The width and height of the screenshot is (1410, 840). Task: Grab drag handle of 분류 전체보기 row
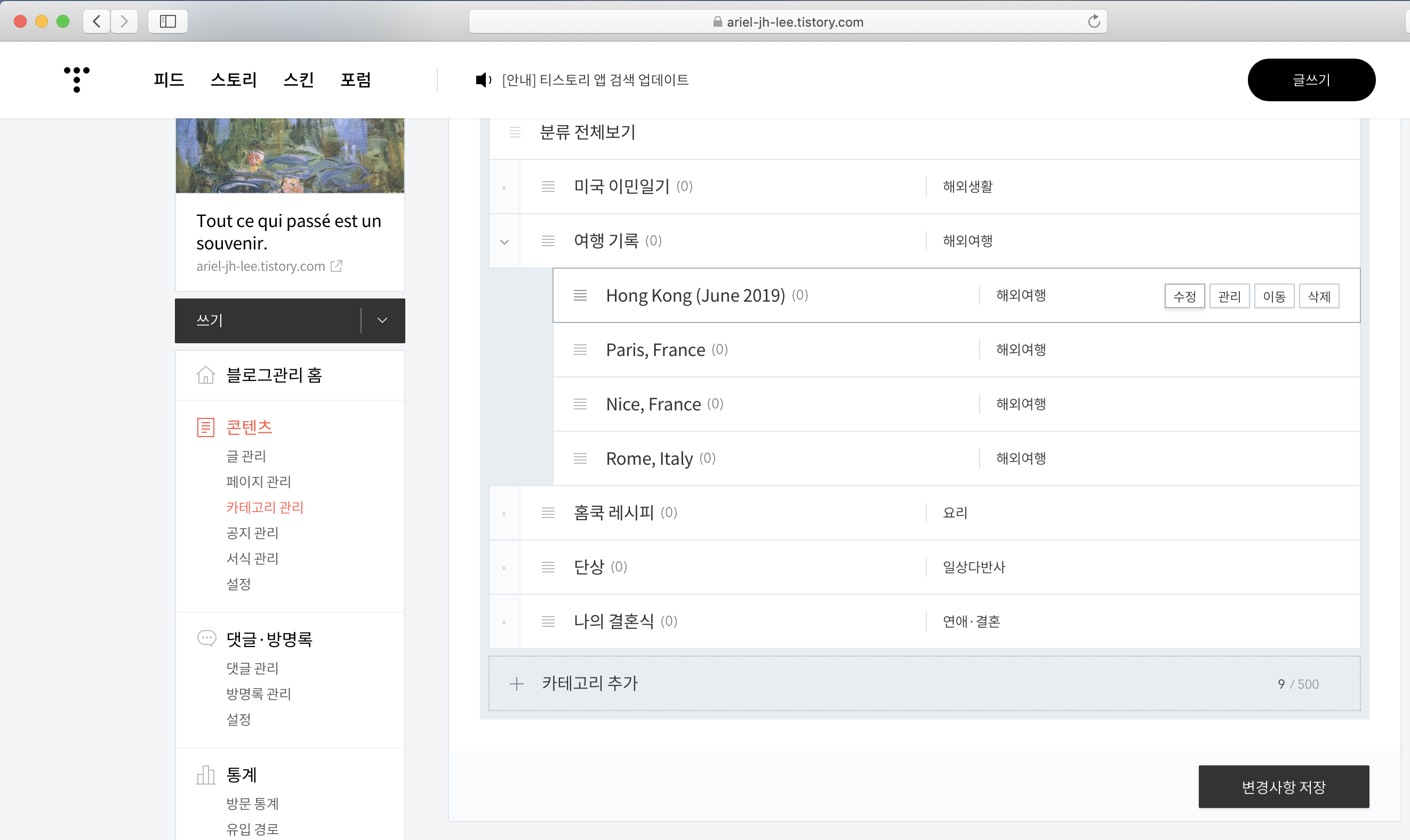point(515,132)
